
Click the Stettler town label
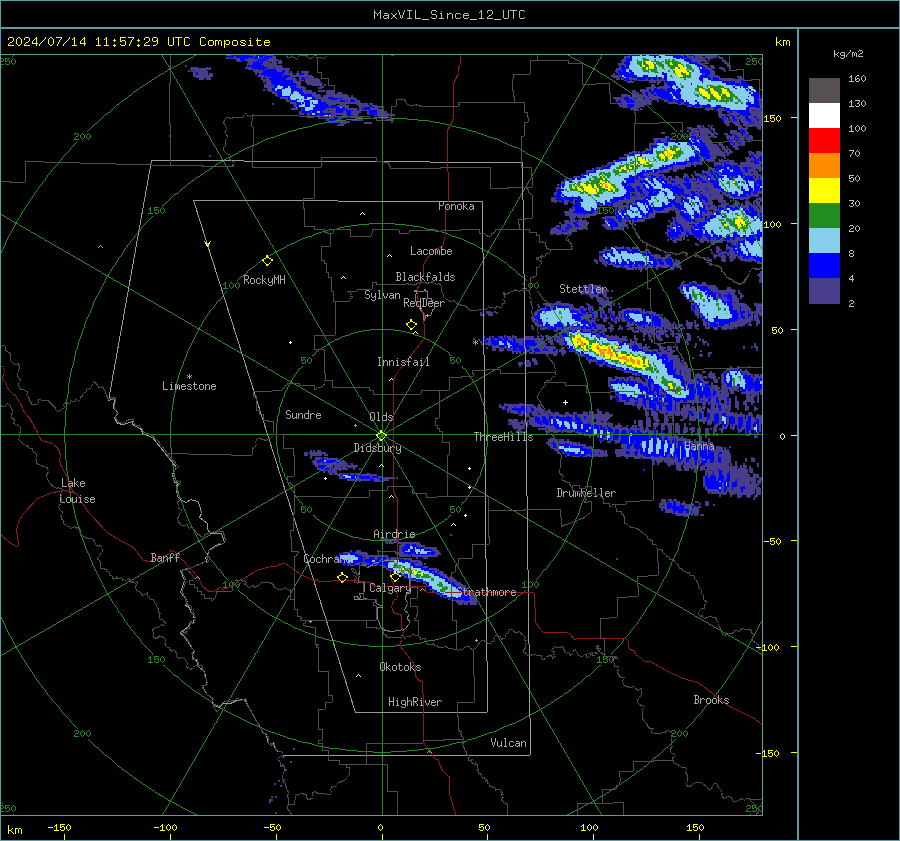coord(583,289)
